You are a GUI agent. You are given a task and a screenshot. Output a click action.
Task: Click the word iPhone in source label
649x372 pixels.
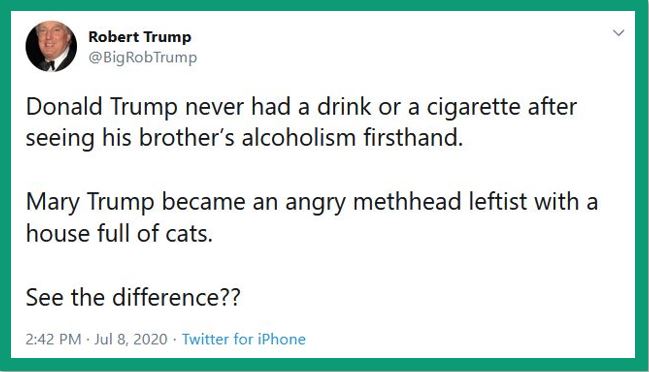click(x=281, y=339)
